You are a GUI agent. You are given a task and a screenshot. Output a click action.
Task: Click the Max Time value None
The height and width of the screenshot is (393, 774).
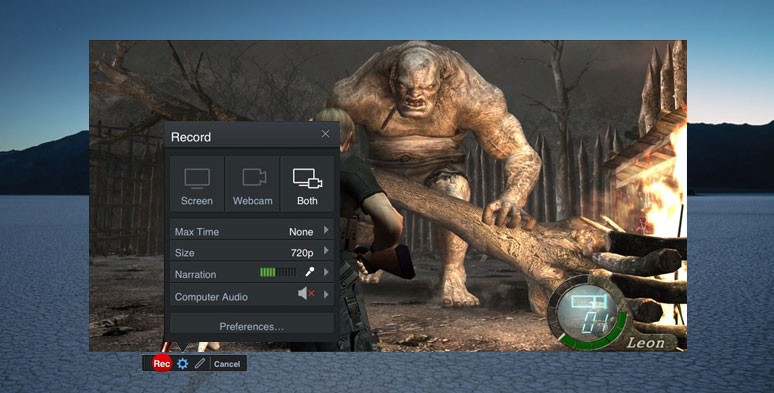(301, 232)
